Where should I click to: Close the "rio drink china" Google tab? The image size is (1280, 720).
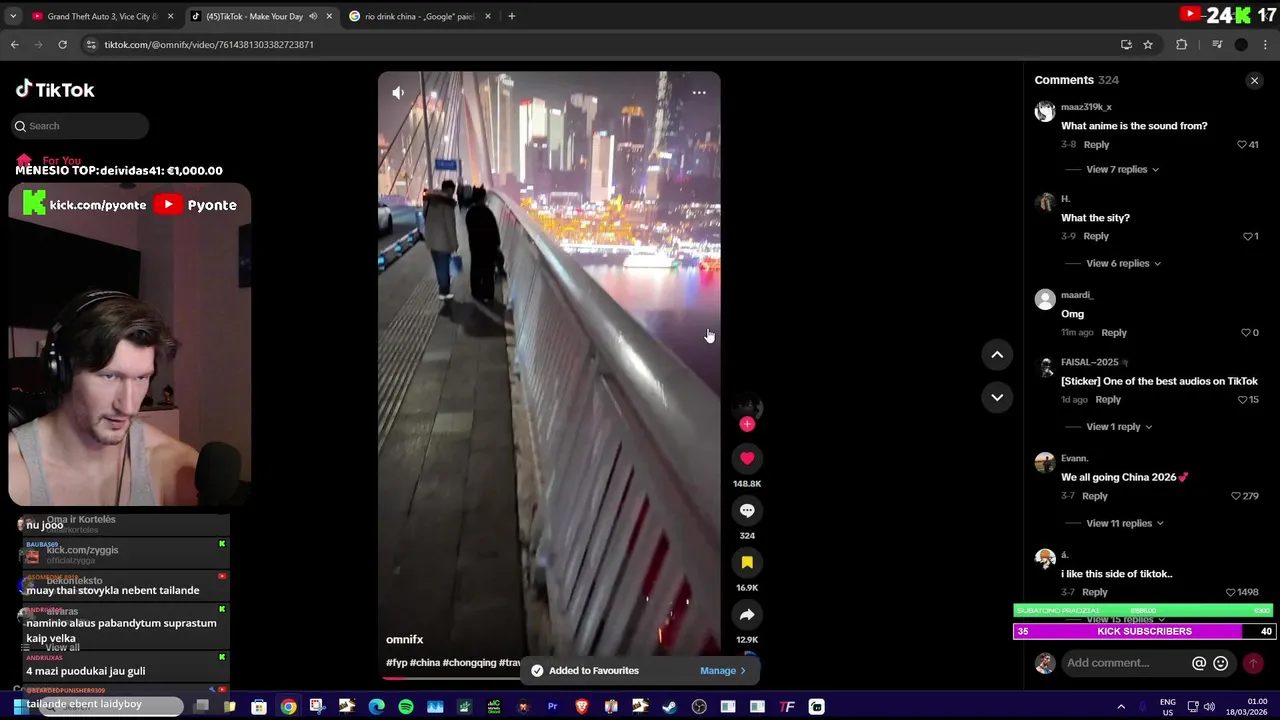pos(488,16)
